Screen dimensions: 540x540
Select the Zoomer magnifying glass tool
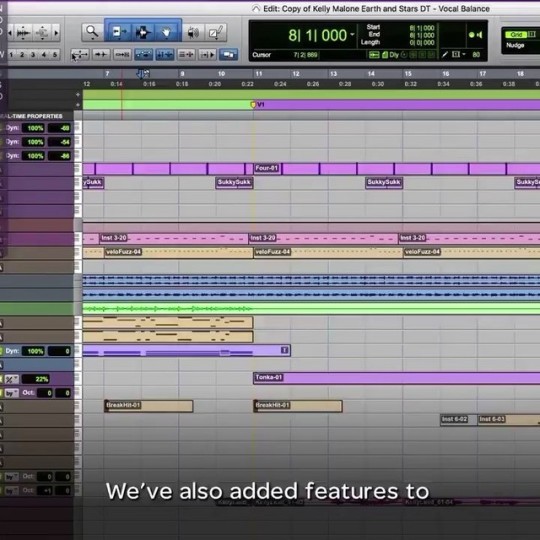[92, 32]
